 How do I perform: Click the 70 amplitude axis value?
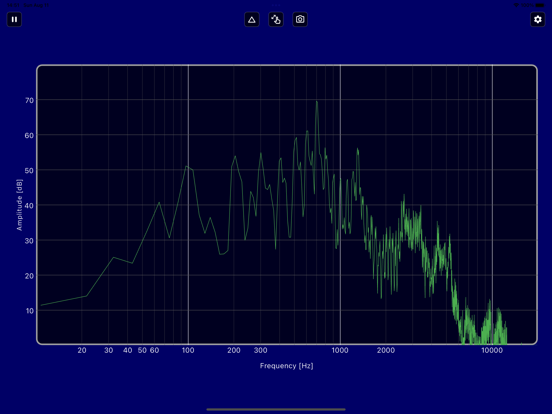[29, 100]
